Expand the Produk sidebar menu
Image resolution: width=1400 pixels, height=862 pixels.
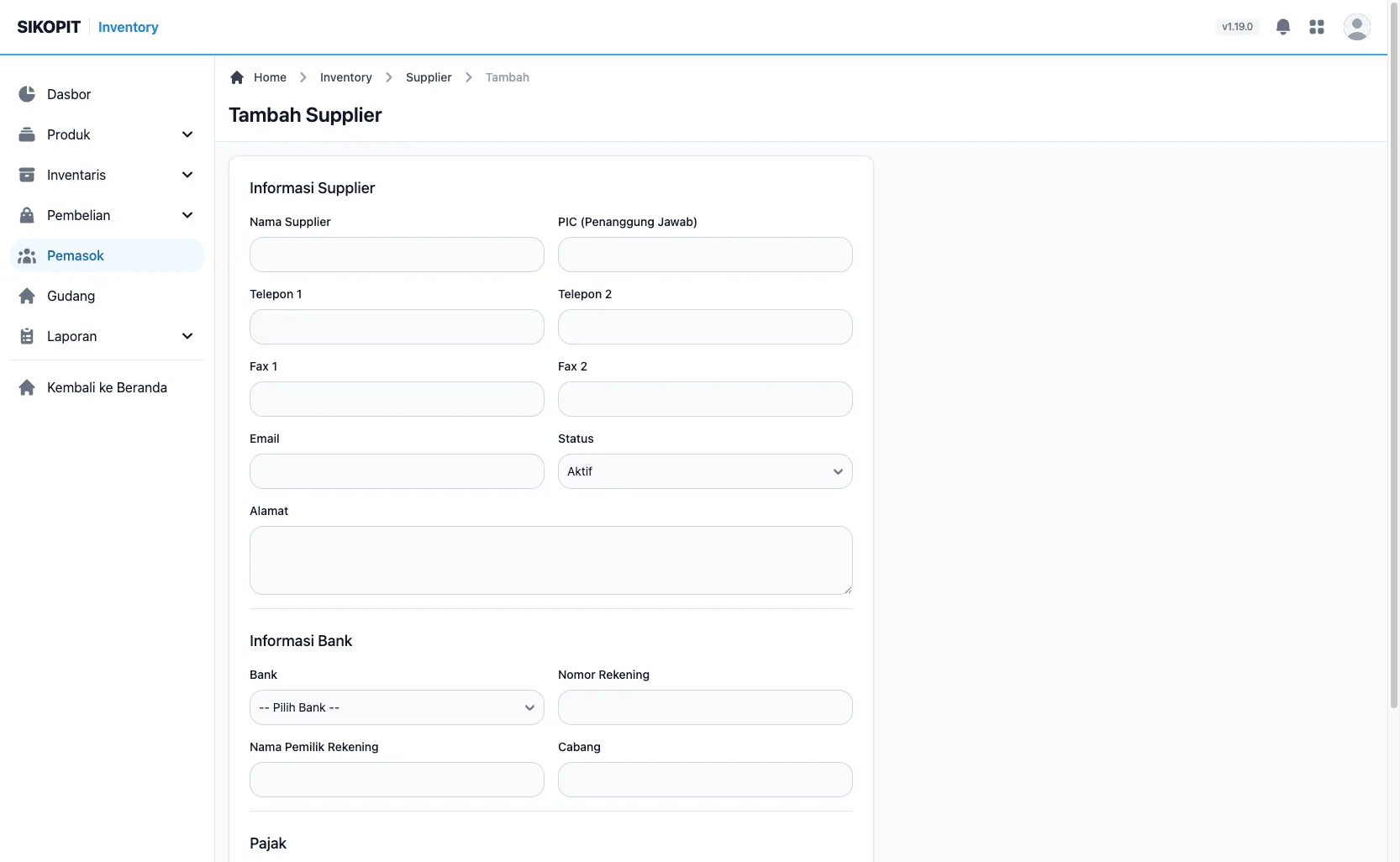[x=107, y=134]
